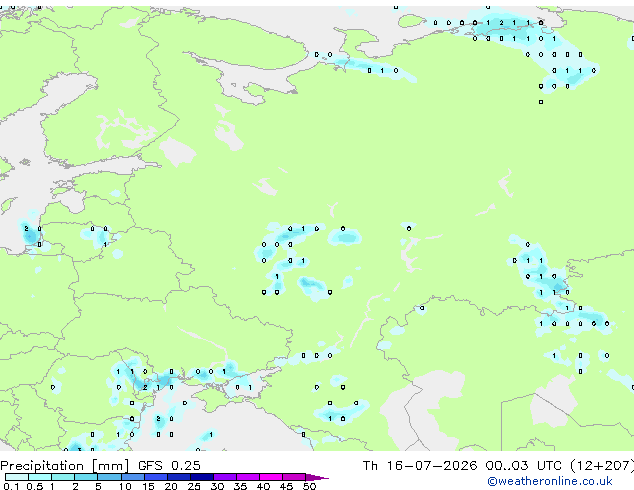Click the 40–45 mm magenta legend swatch
634x490 pixels.
pos(271,477)
